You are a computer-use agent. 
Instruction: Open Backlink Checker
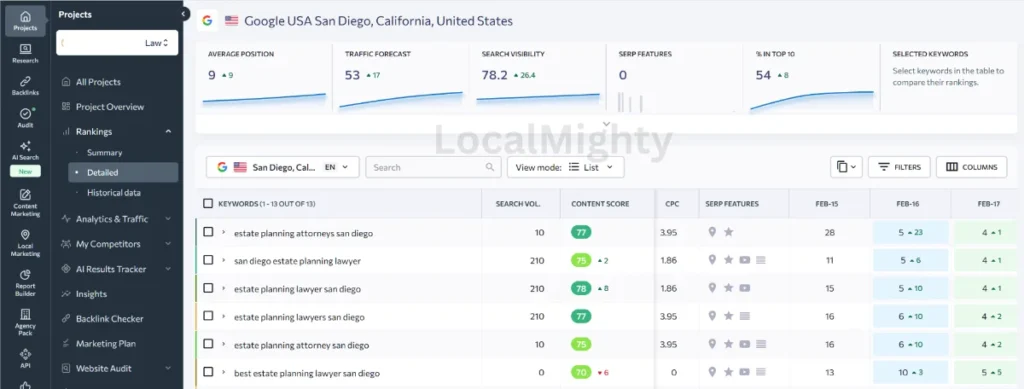pyautogui.click(x=109, y=319)
